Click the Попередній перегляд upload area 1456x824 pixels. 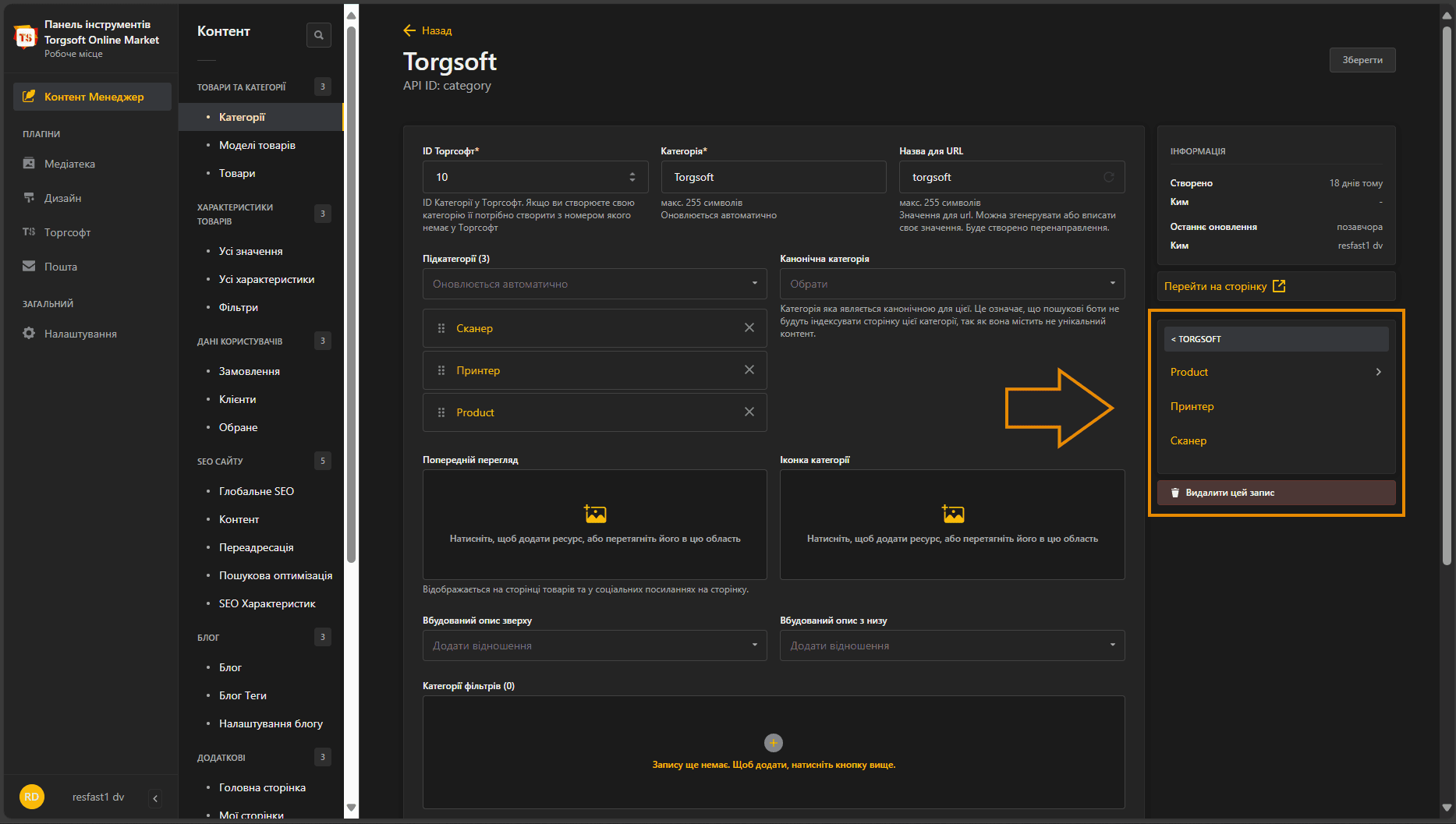tap(595, 525)
